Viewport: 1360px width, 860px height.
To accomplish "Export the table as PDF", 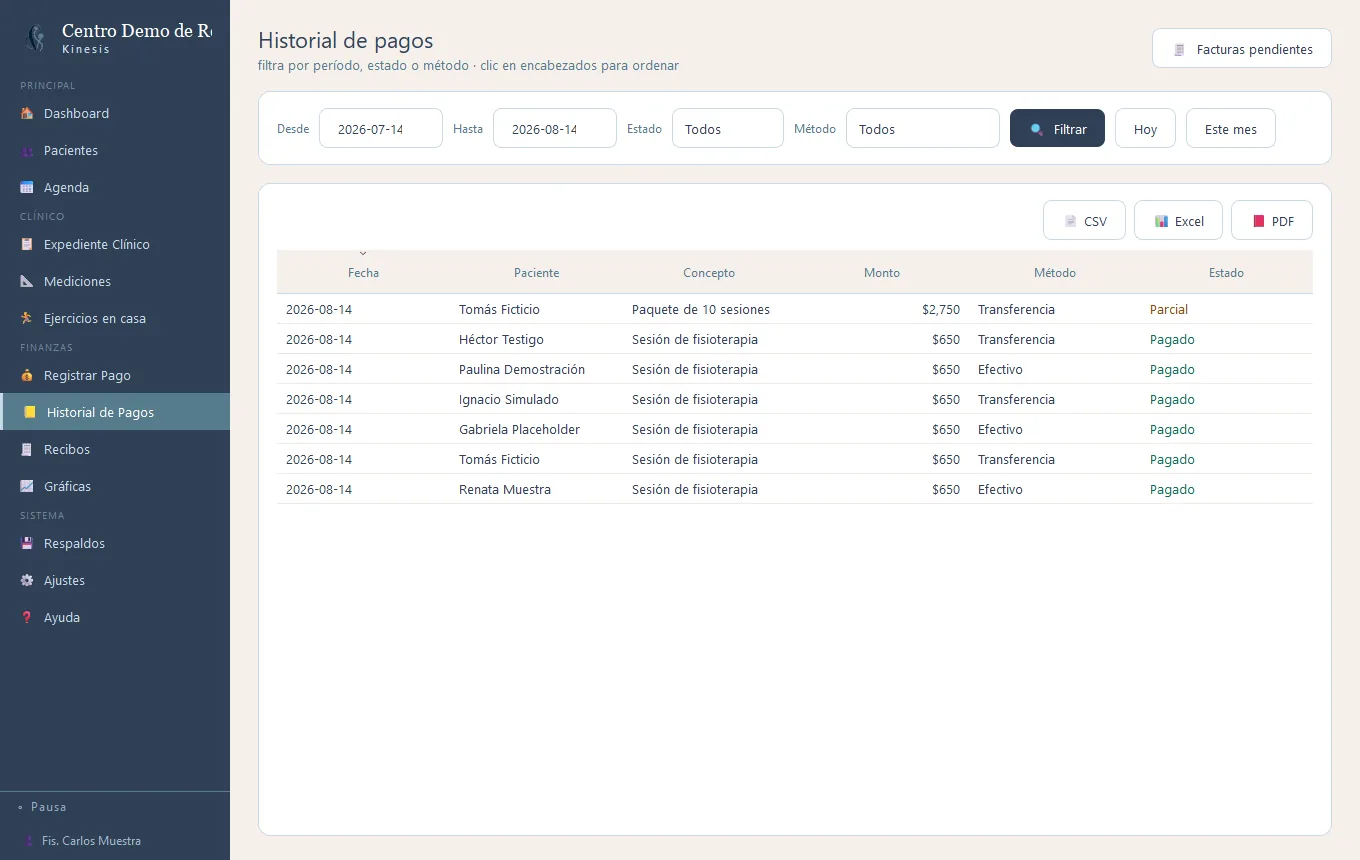I will (x=1272, y=220).
